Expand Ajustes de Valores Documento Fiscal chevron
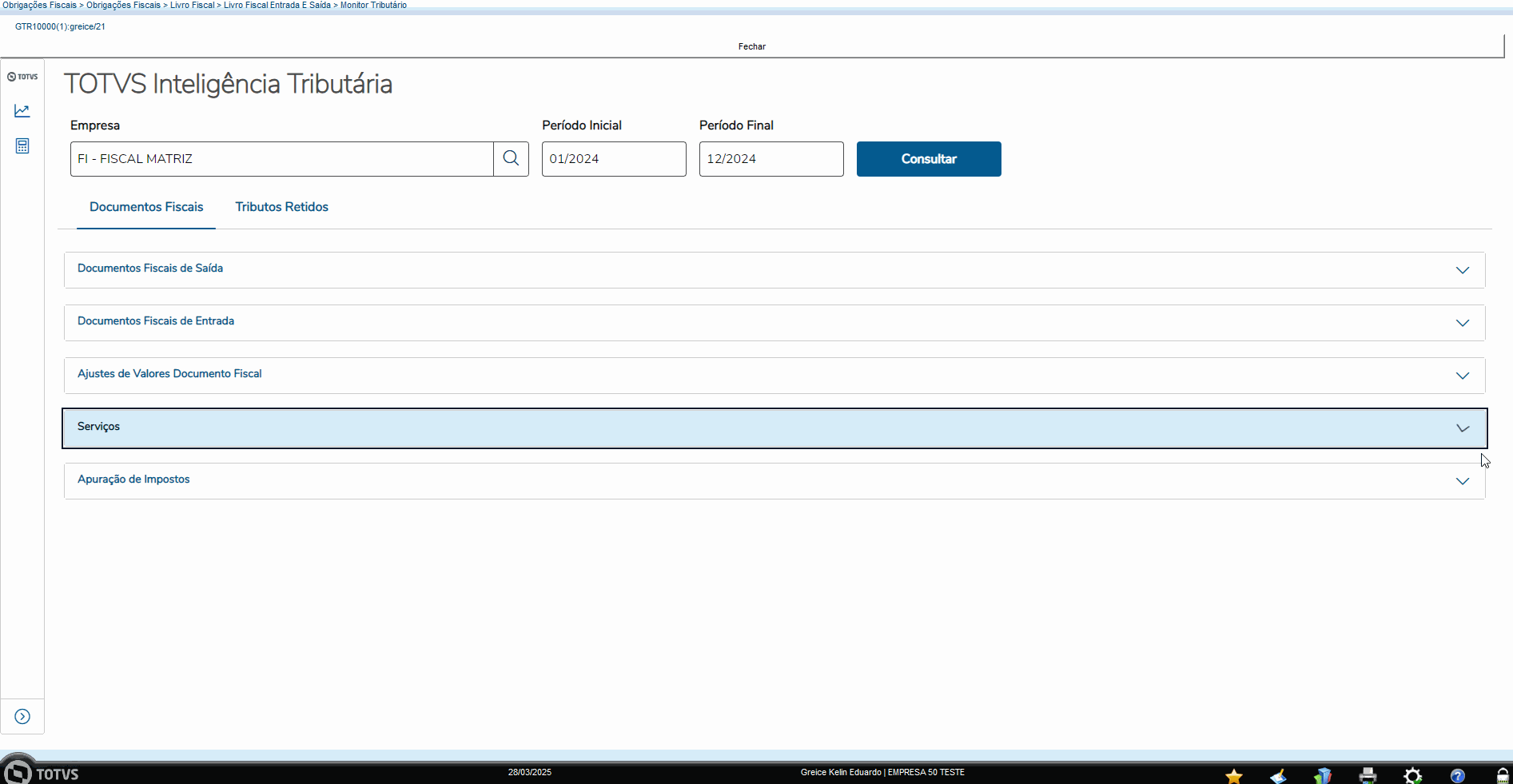1513x784 pixels. (1463, 376)
